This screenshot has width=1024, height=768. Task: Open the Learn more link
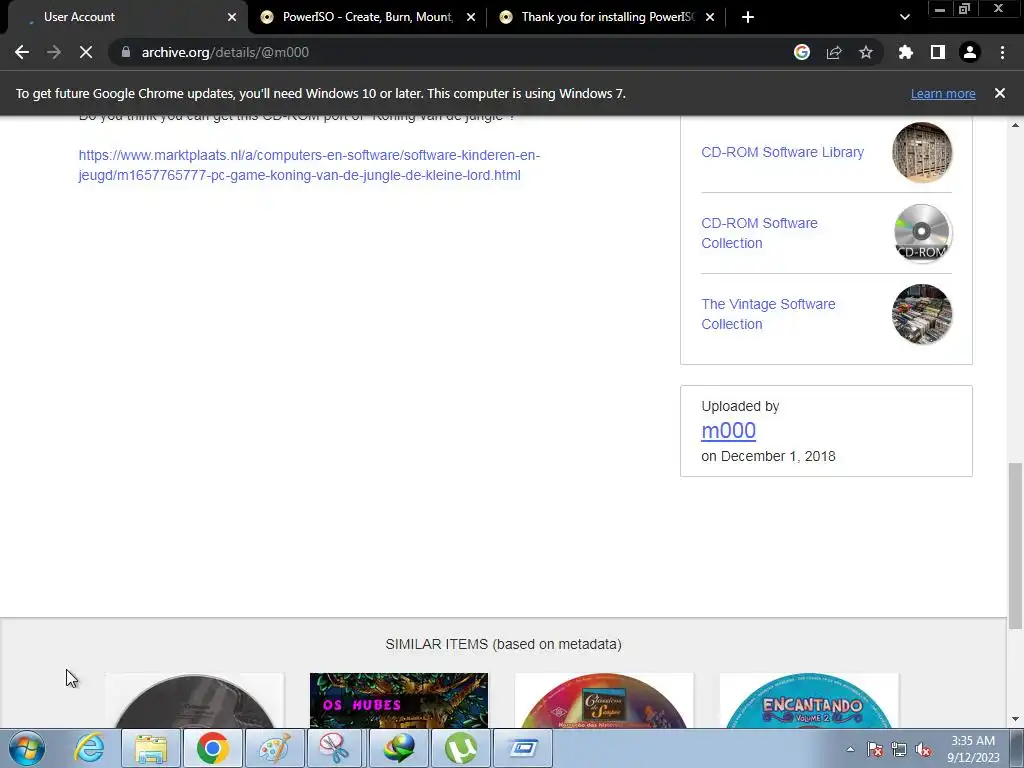tap(943, 93)
